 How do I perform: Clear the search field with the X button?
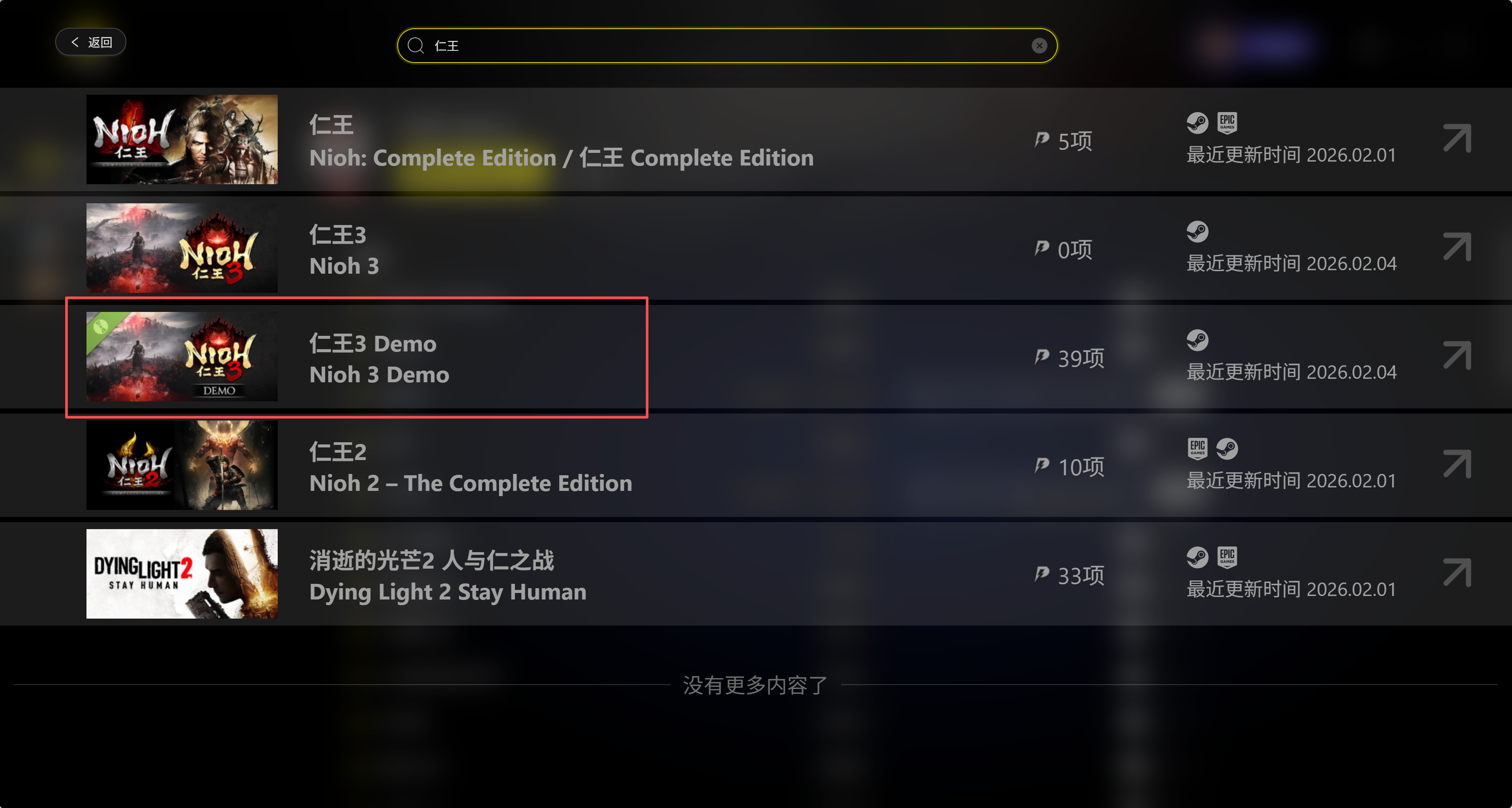(1039, 45)
